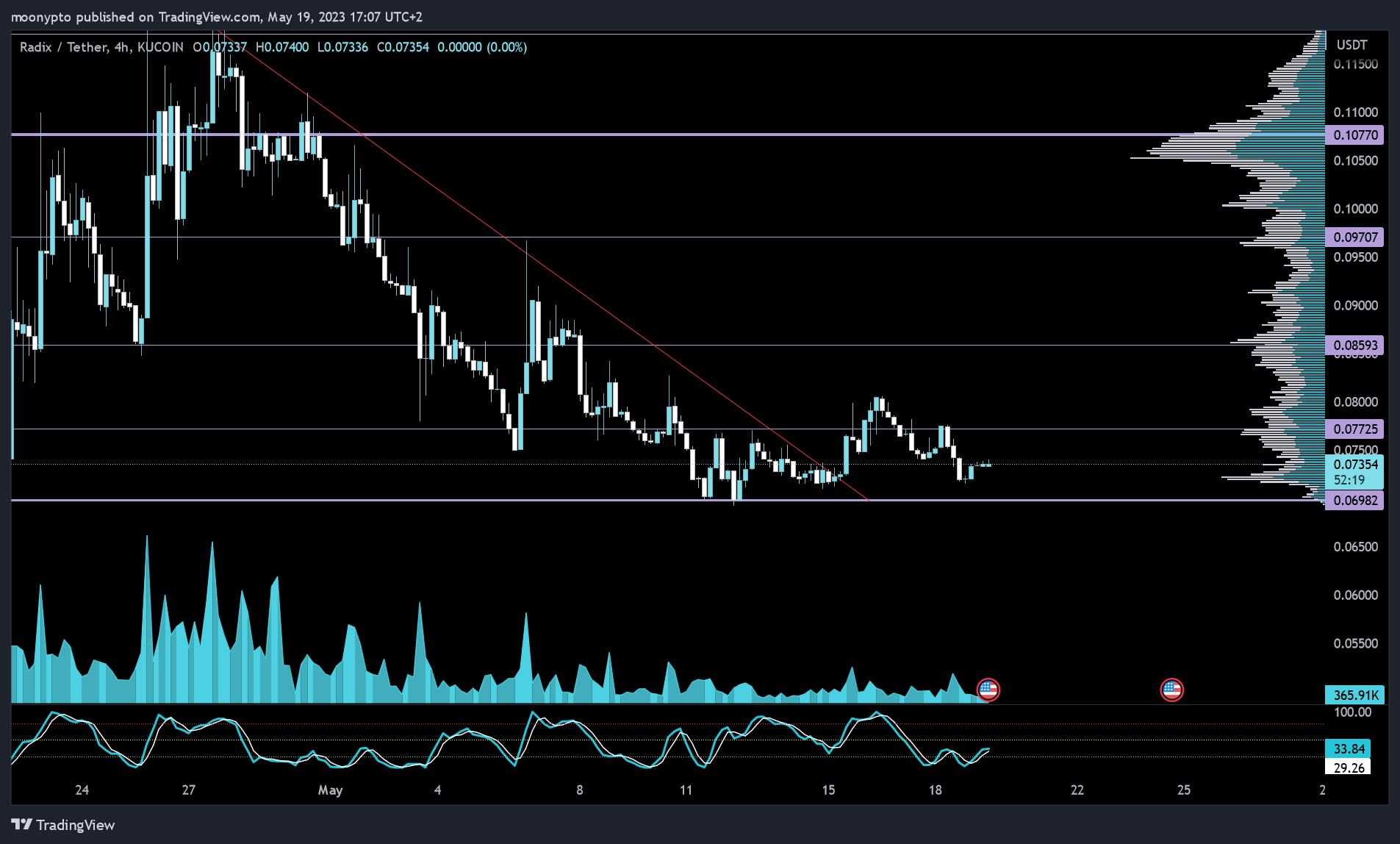Click the 0.05500 tick on price axis
Viewport: 1400px width, 844px height.
point(1356,643)
